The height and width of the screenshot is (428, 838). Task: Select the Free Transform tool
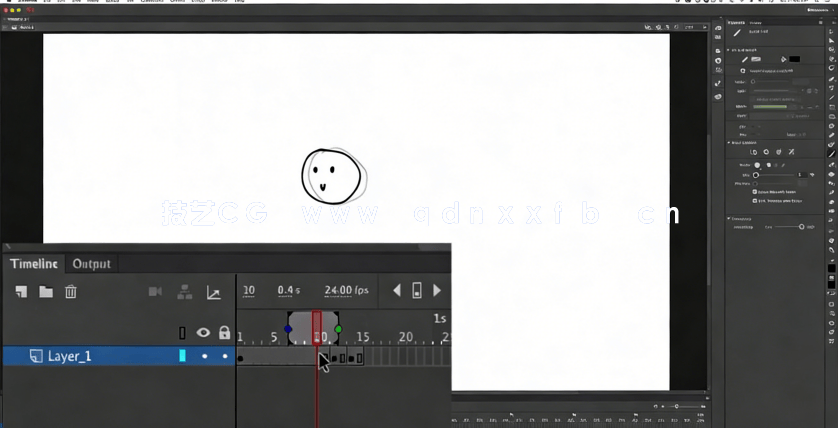832,50
